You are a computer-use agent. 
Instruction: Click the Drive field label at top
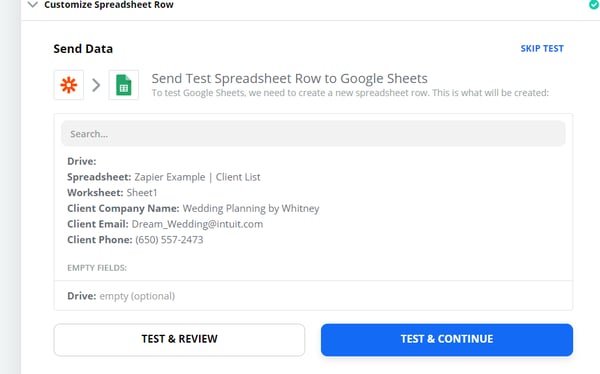(82, 161)
